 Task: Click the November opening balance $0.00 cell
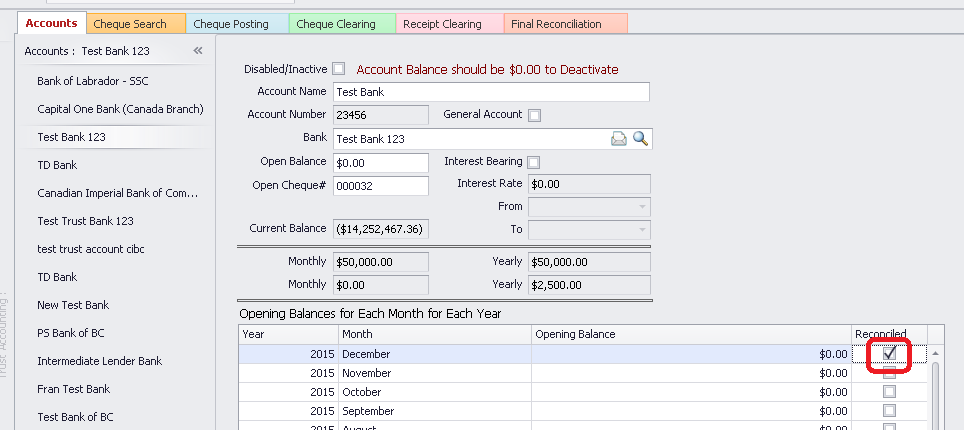tap(692, 373)
